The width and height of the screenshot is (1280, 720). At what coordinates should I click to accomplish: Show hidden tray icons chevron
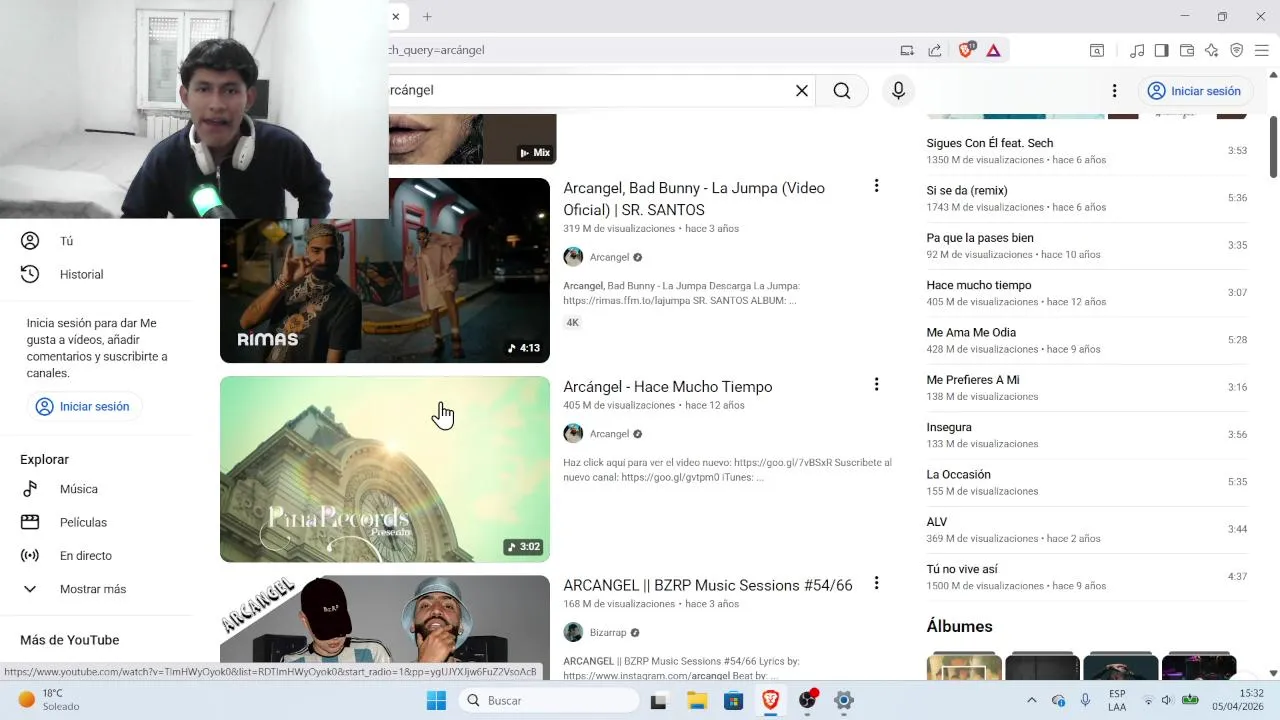[1032, 701]
